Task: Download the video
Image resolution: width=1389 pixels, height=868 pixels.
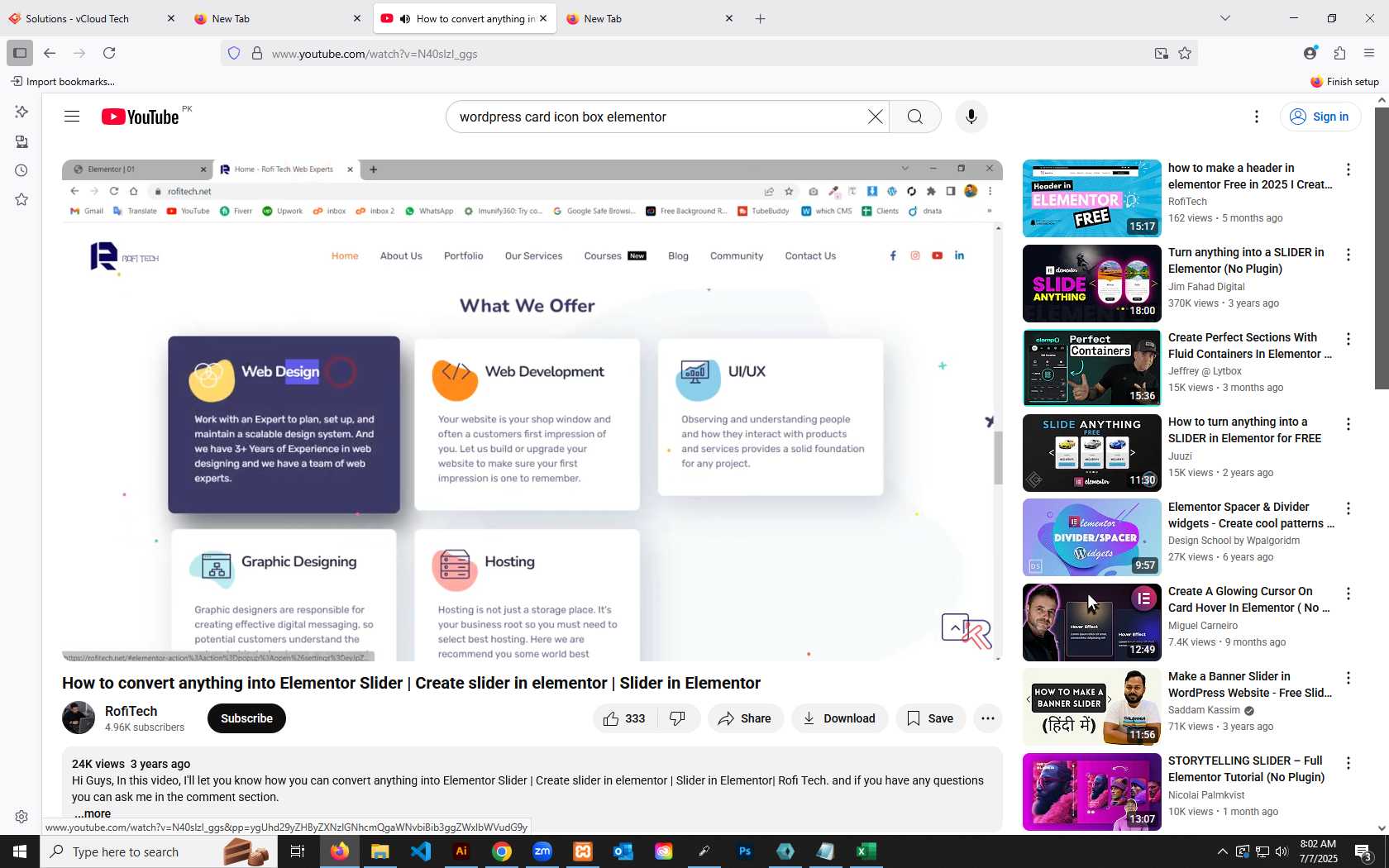Action: (x=839, y=718)
